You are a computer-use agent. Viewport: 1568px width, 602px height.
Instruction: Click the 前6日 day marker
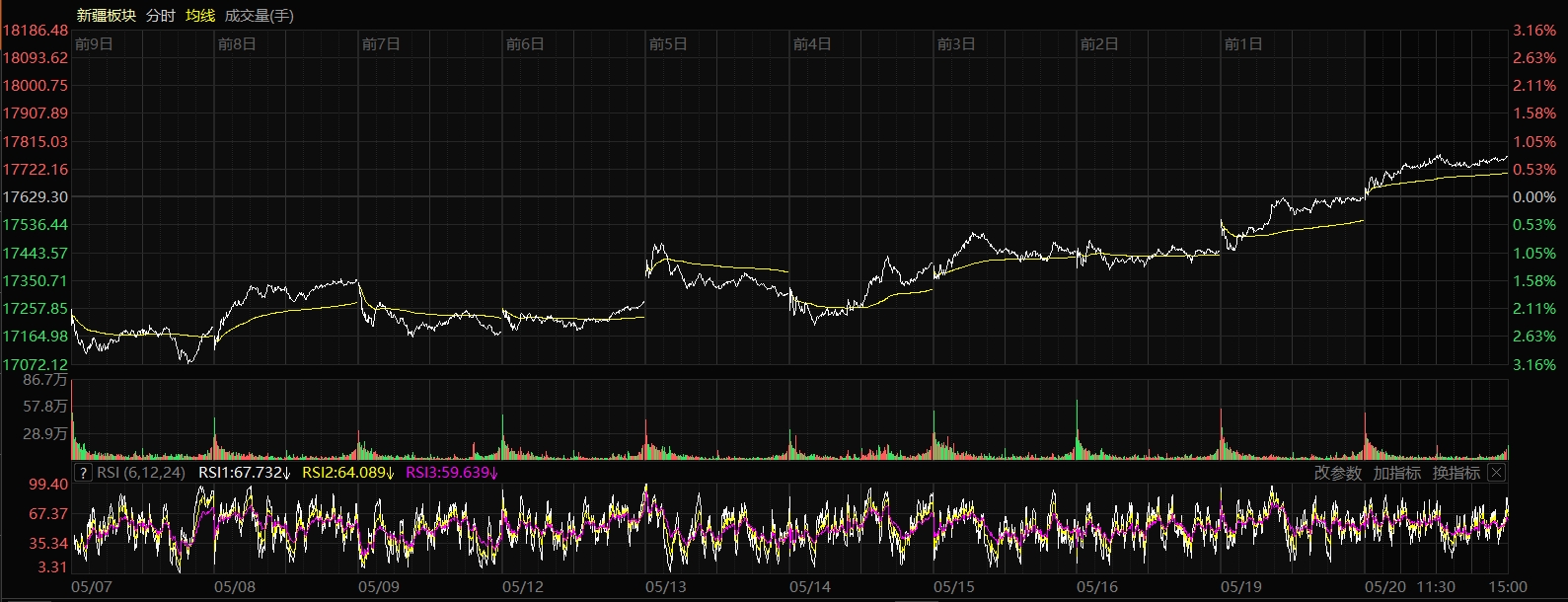[525, 44]
